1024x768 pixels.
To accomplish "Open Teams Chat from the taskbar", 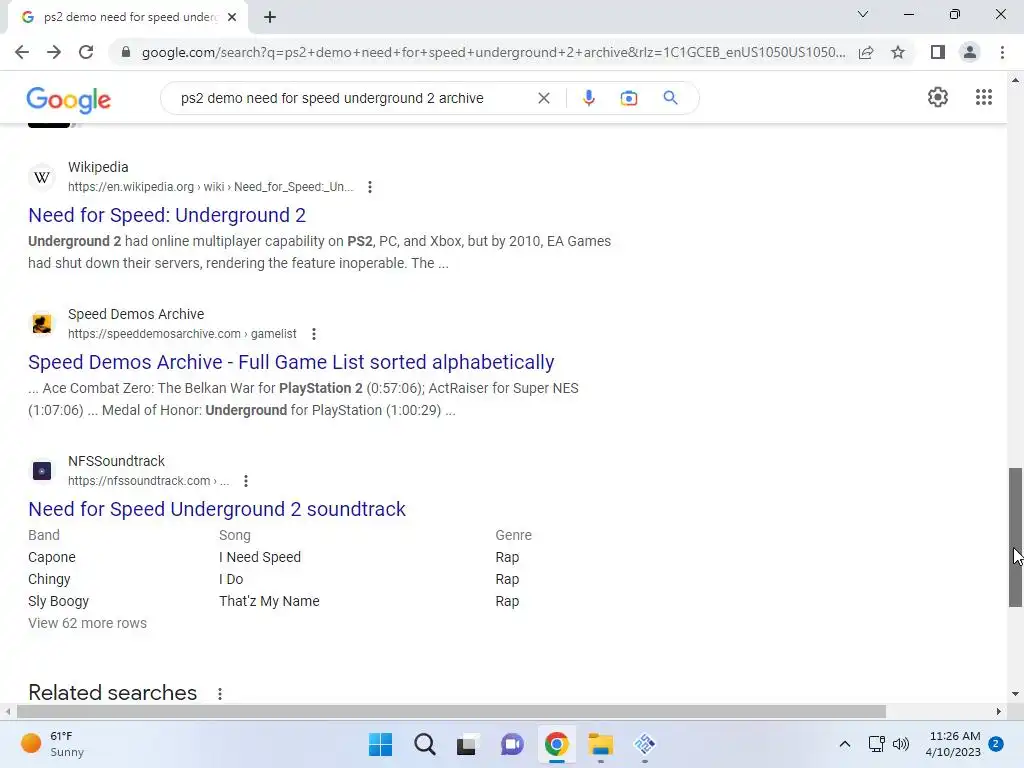I will coord(512,744).
